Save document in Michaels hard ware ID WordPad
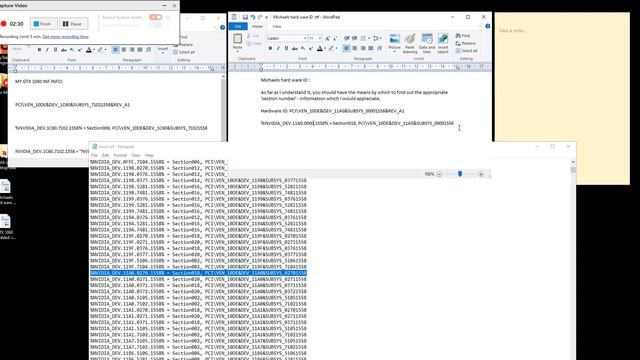The width and height of the screenshot is (640, 360). coord(245,17)
